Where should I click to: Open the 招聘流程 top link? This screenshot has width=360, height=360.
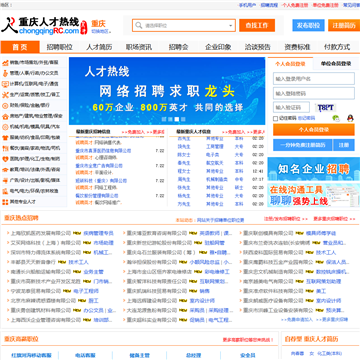[x=269, y=5]
